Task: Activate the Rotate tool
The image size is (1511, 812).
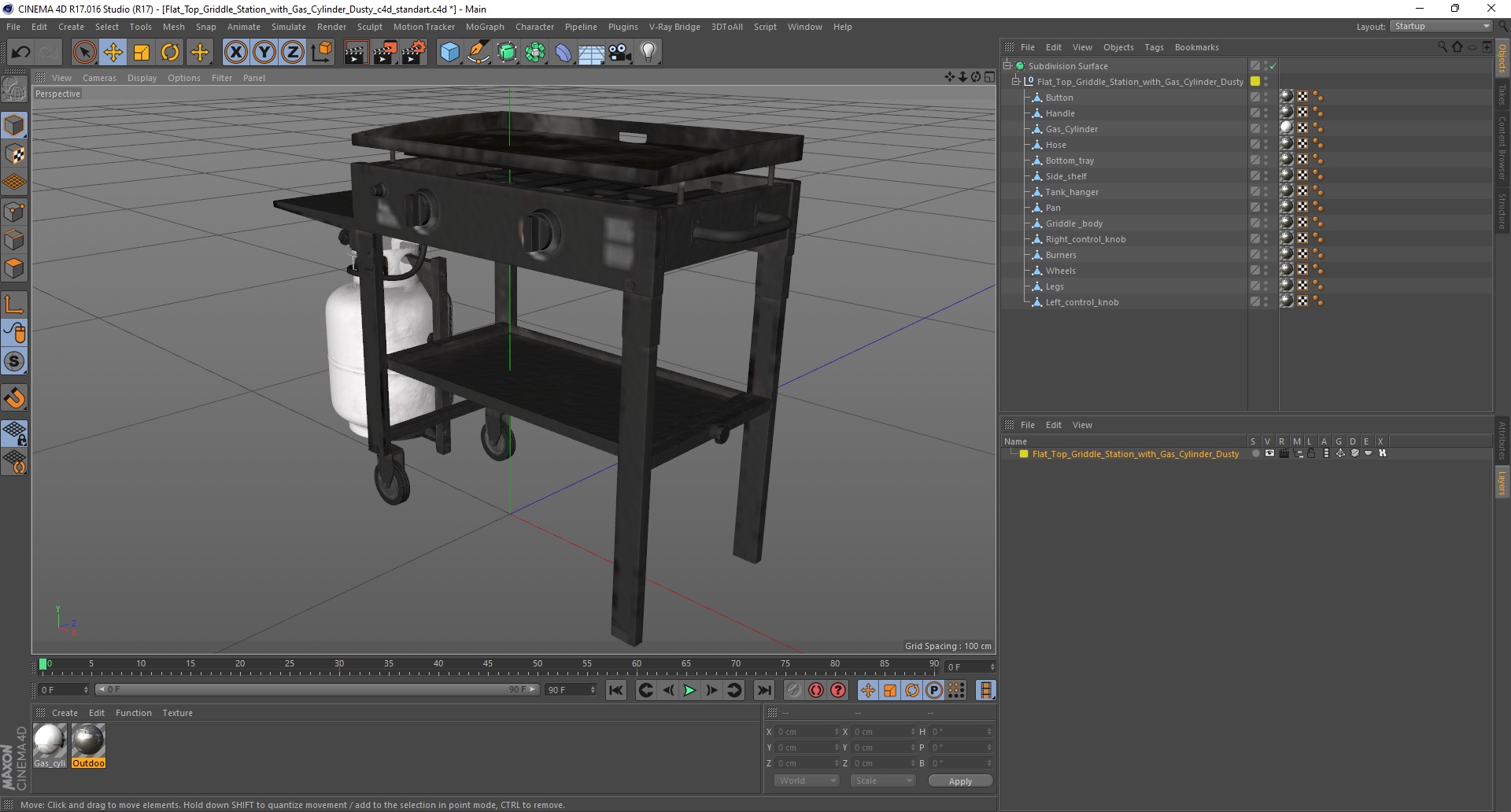Action: pyautogui.click(x=170, y=53)
